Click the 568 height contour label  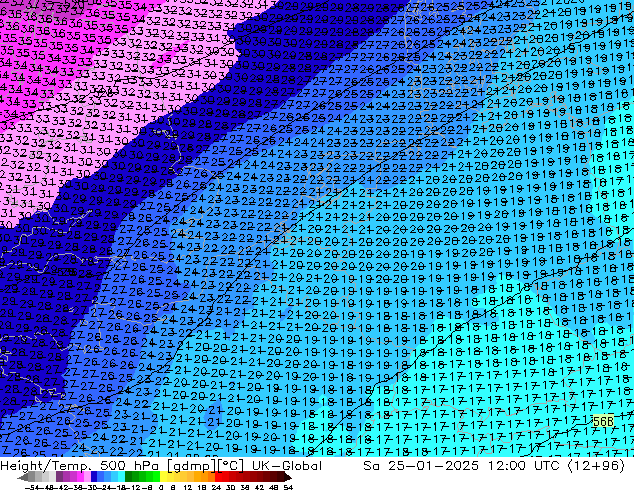coord(603,421)
